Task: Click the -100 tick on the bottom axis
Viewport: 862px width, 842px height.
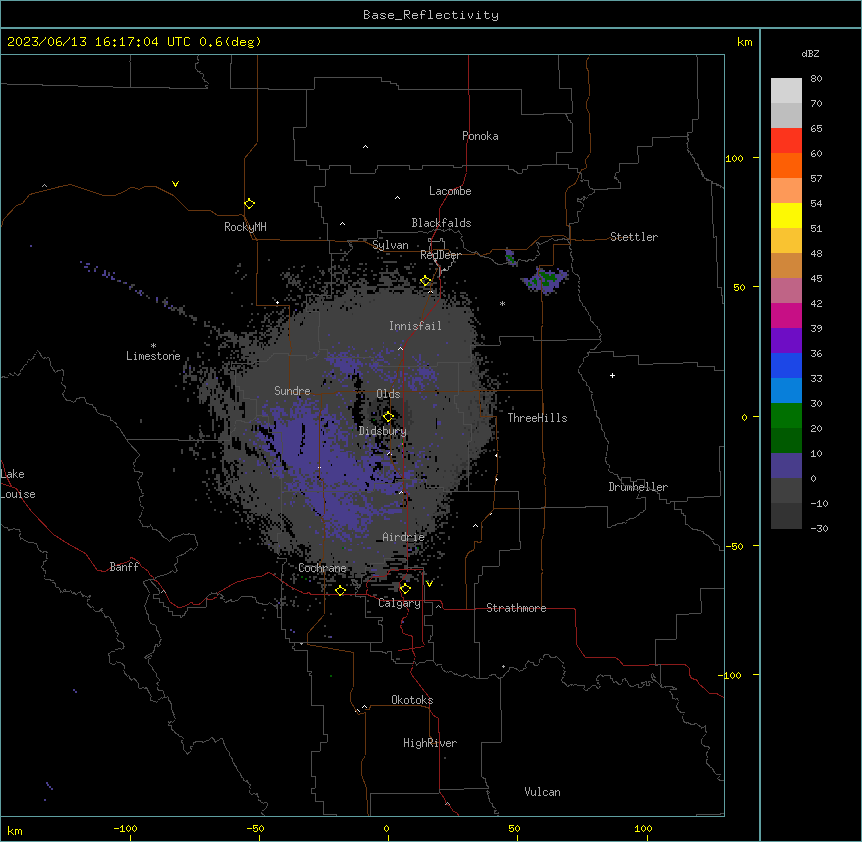Action: click(125, 828)
